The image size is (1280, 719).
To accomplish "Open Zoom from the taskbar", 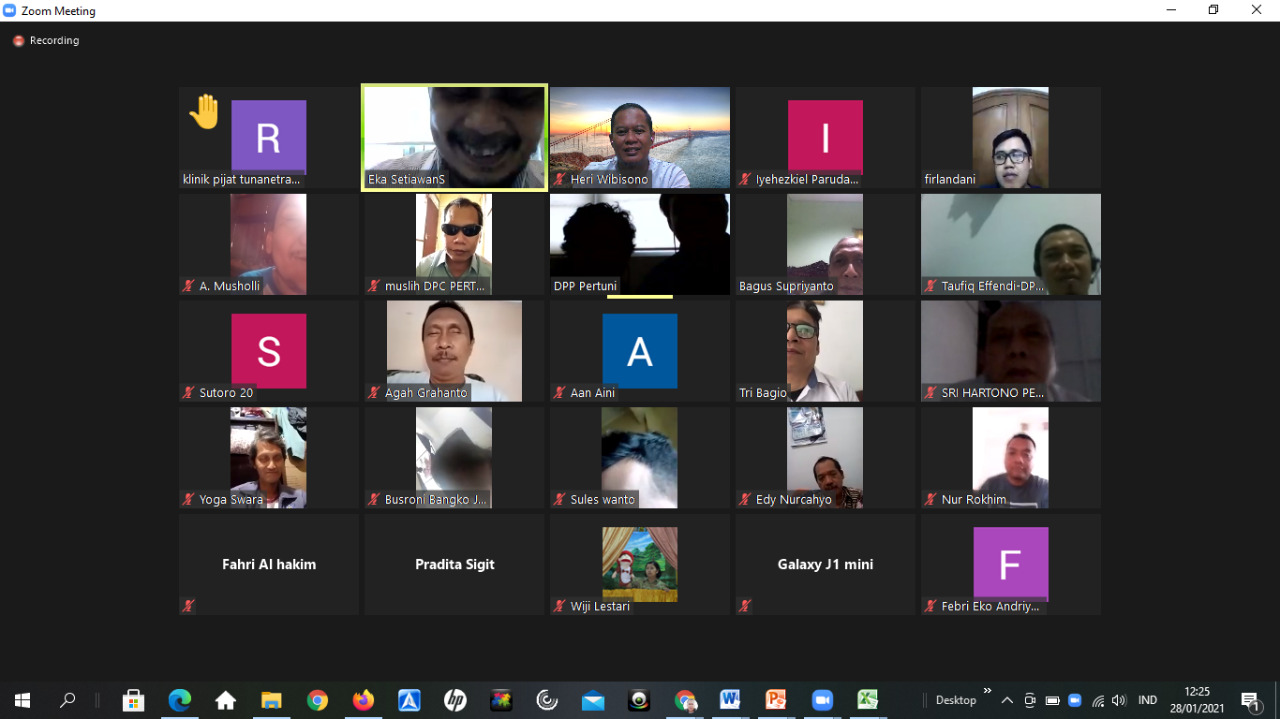I will tap(822, 700).
